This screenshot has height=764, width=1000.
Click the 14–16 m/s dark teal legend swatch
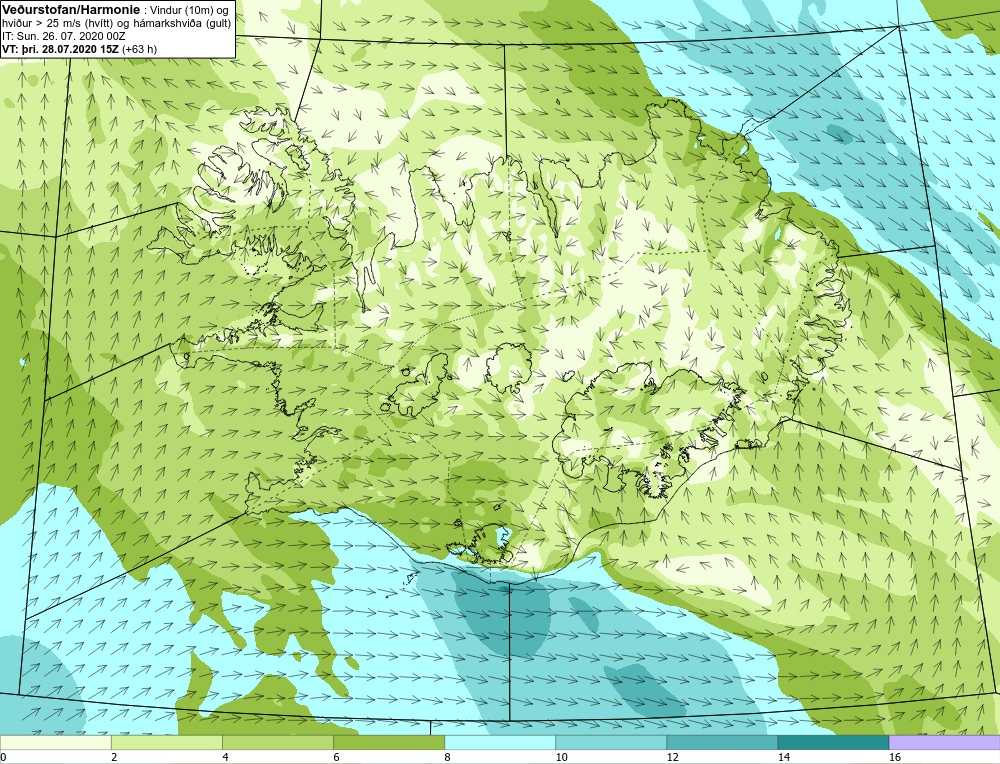pyautogui.click(x=833, y=742)
